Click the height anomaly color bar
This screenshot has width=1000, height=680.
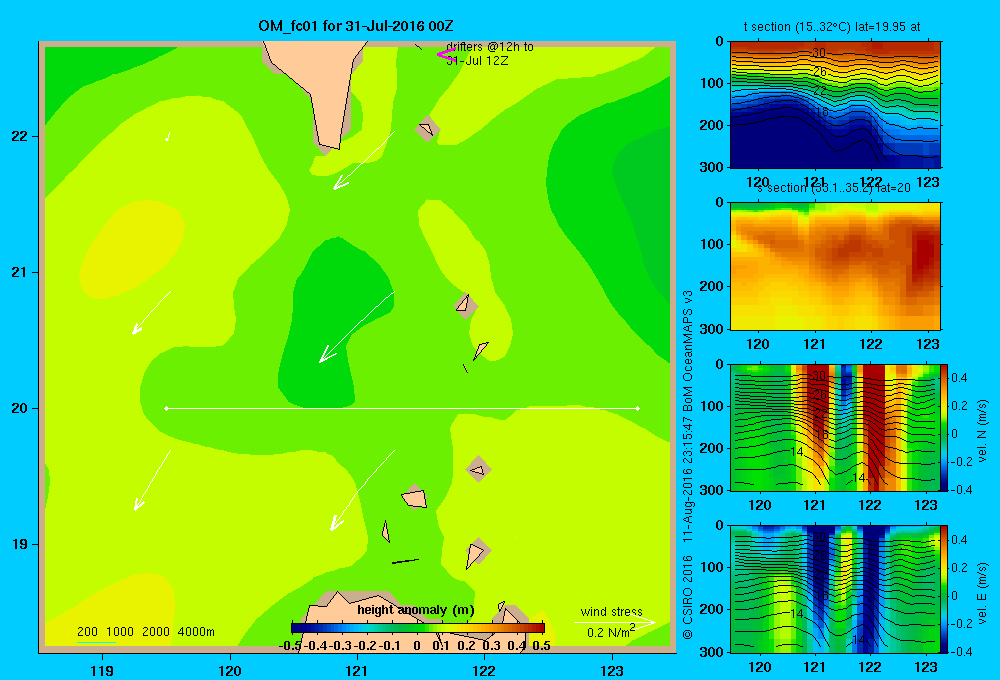coord(418,628)
